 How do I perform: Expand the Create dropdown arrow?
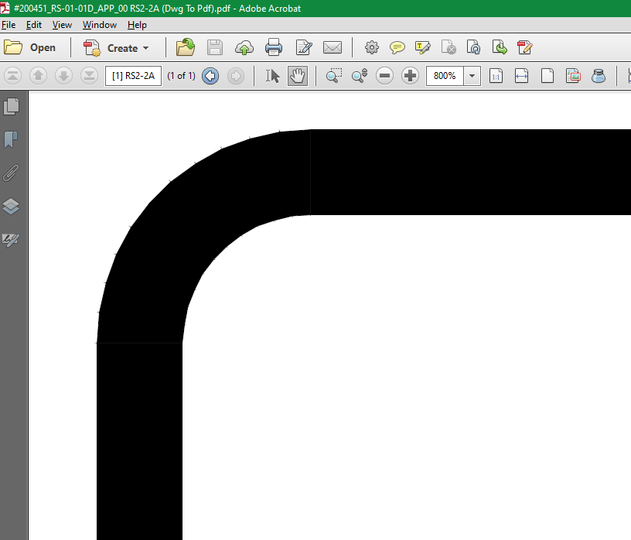[146, 48]
